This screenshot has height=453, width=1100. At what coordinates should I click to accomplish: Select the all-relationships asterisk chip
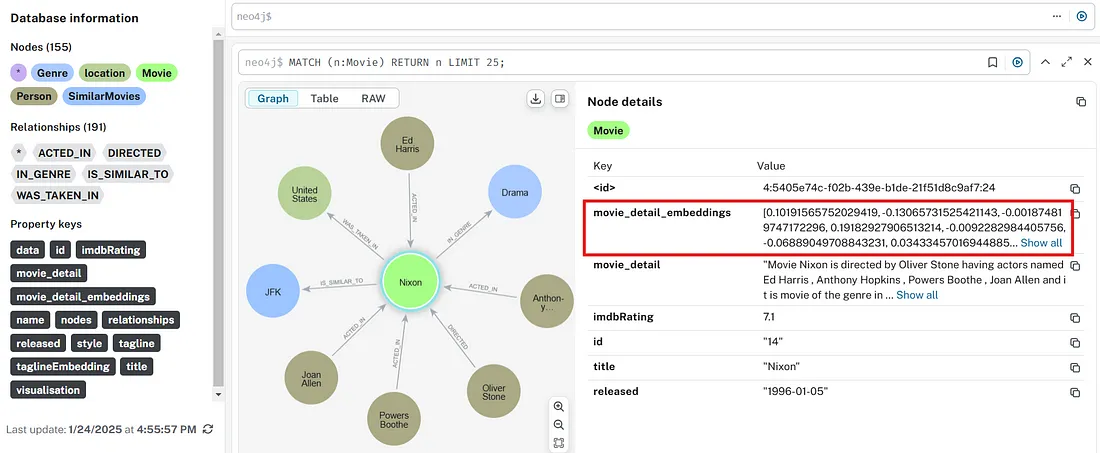click(19, 153)
